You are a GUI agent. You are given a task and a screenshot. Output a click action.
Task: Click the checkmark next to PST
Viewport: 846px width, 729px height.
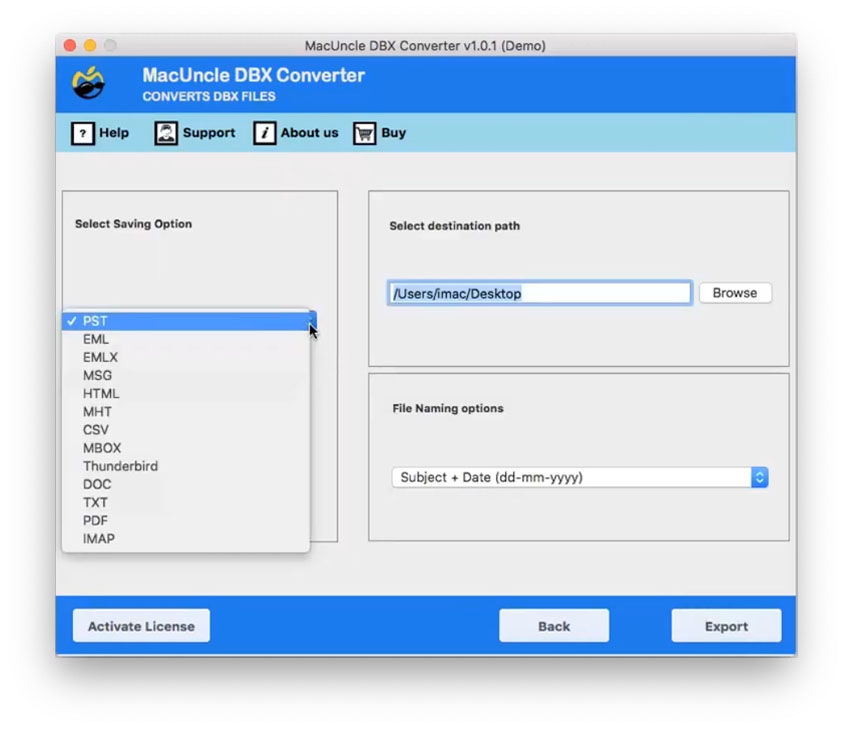pos(72,321)
